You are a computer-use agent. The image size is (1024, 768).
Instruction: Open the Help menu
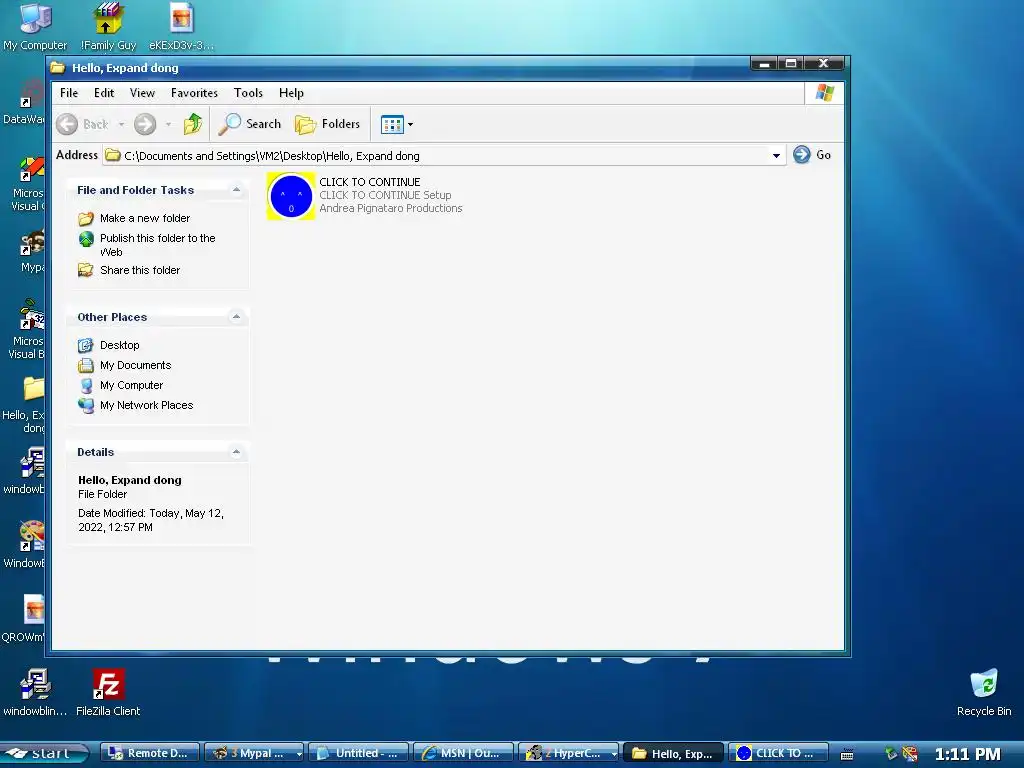291,93
